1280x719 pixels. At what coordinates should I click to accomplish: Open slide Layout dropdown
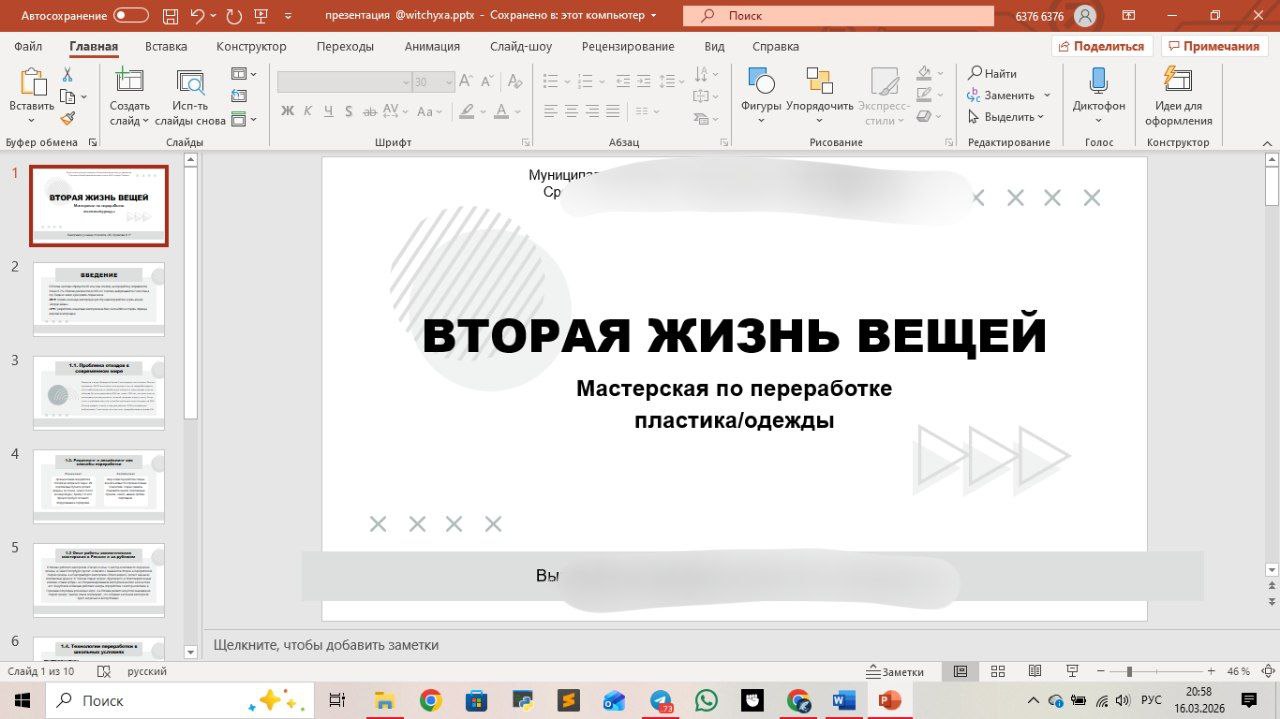[244, 74]
